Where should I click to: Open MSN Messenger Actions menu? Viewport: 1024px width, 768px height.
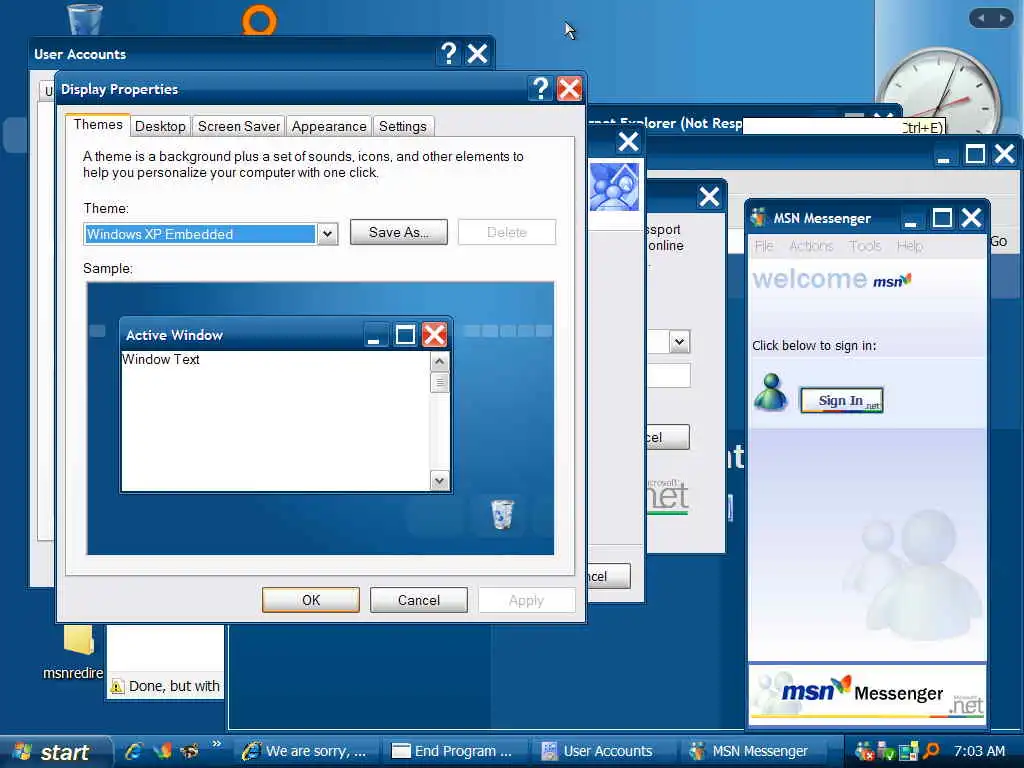tap(811, 246)
